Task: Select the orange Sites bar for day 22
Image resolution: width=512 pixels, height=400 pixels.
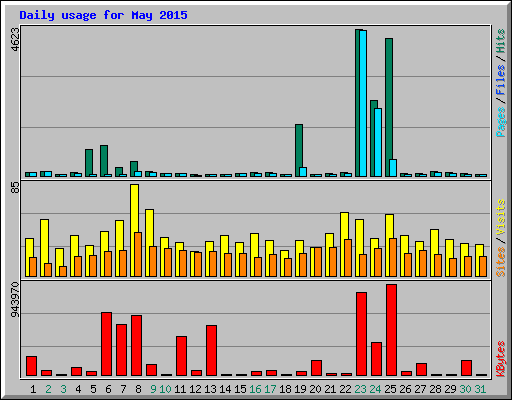Action: pyautogui.click(x=348, y=258)
